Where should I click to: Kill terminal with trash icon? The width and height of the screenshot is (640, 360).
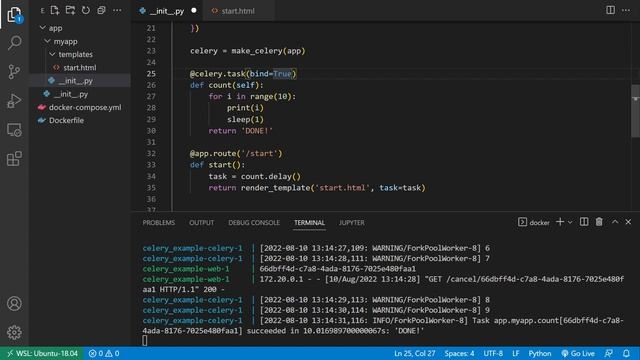point(599,222)
